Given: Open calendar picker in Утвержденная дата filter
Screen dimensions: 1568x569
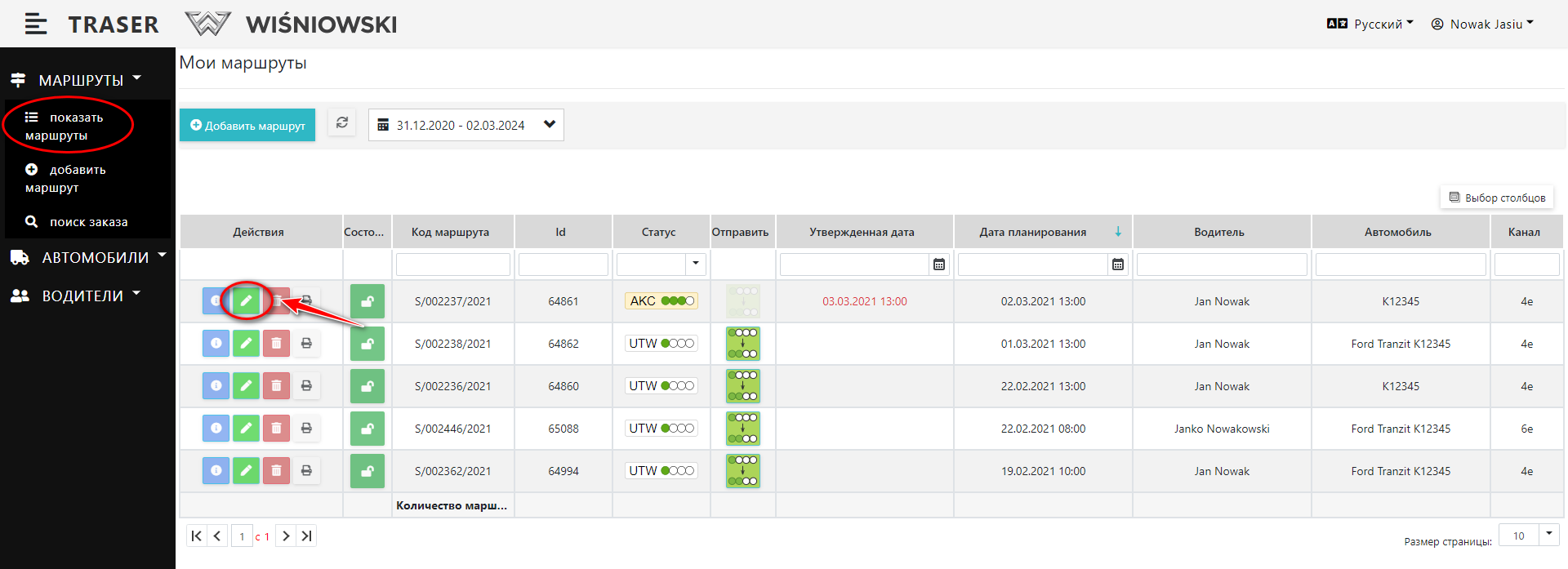Looking at the screenshot, I should pos(939,264).
